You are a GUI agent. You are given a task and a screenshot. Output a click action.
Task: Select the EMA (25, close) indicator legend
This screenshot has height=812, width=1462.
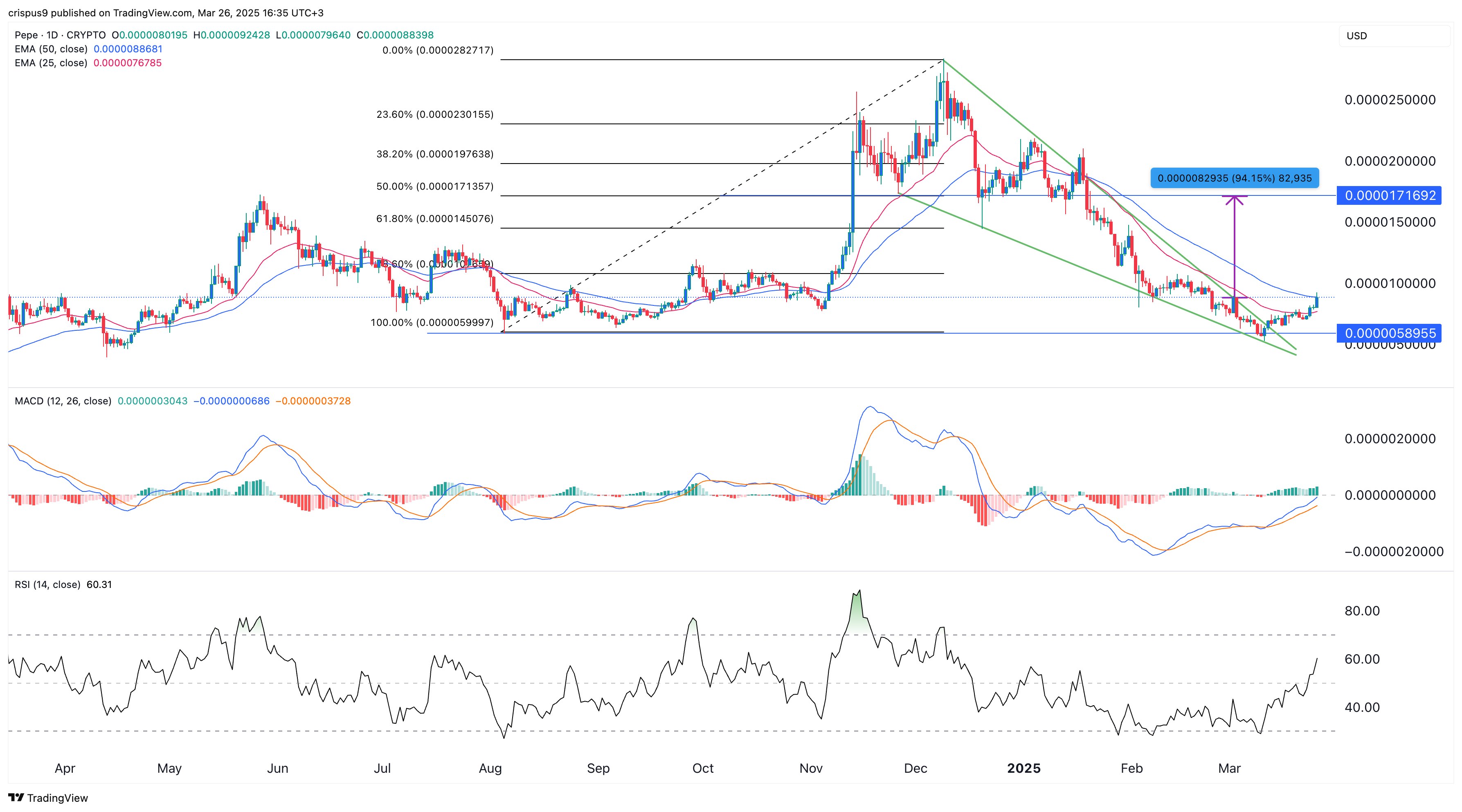(51, 63)
